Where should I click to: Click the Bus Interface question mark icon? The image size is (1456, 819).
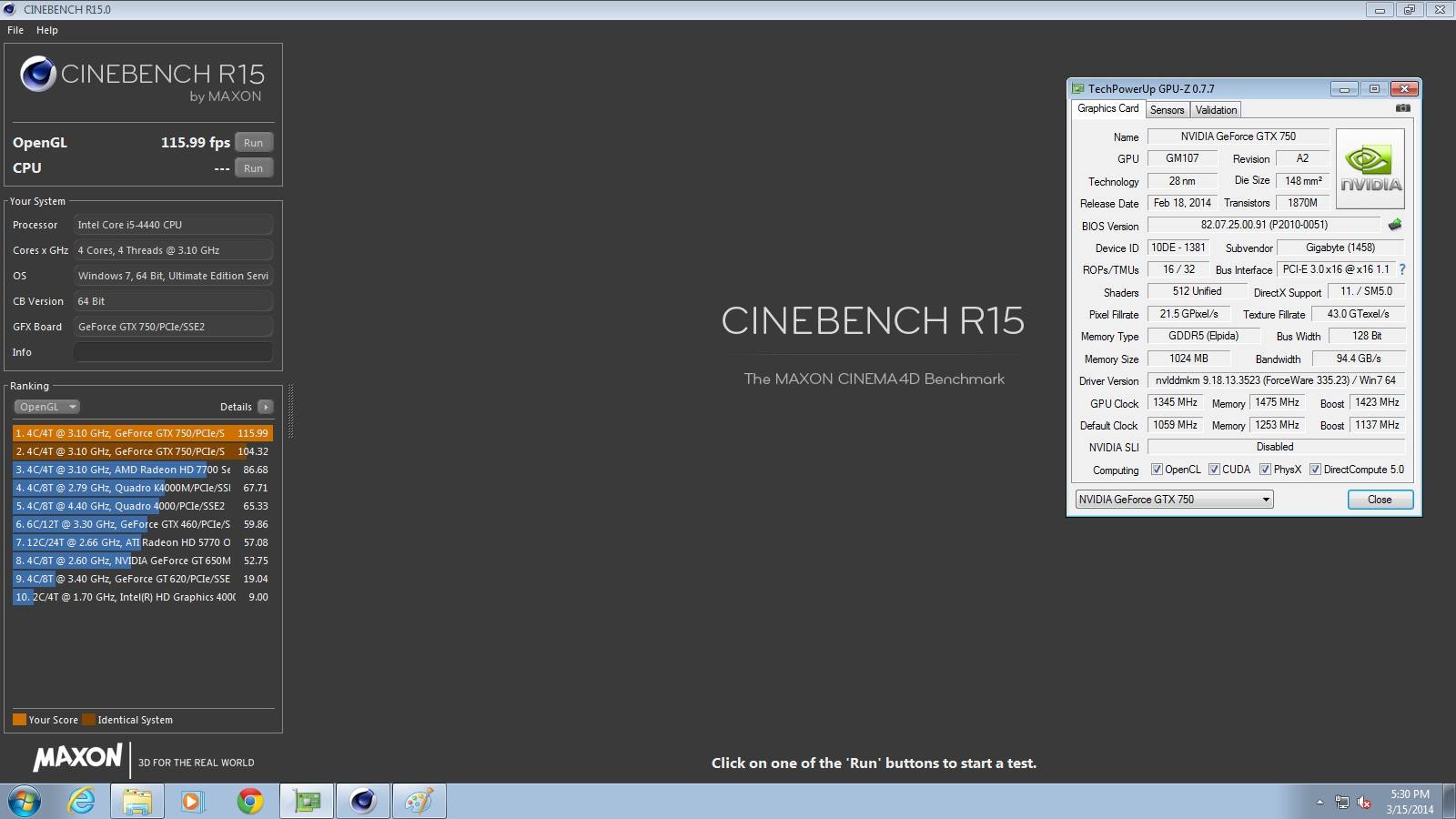1402,269
